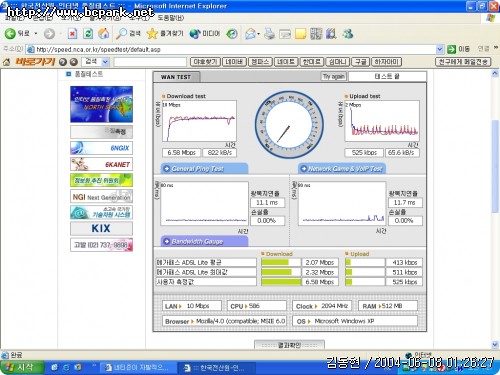
Task: Click the Try again button
Action: pyautogui.click(x=333, y=77)
